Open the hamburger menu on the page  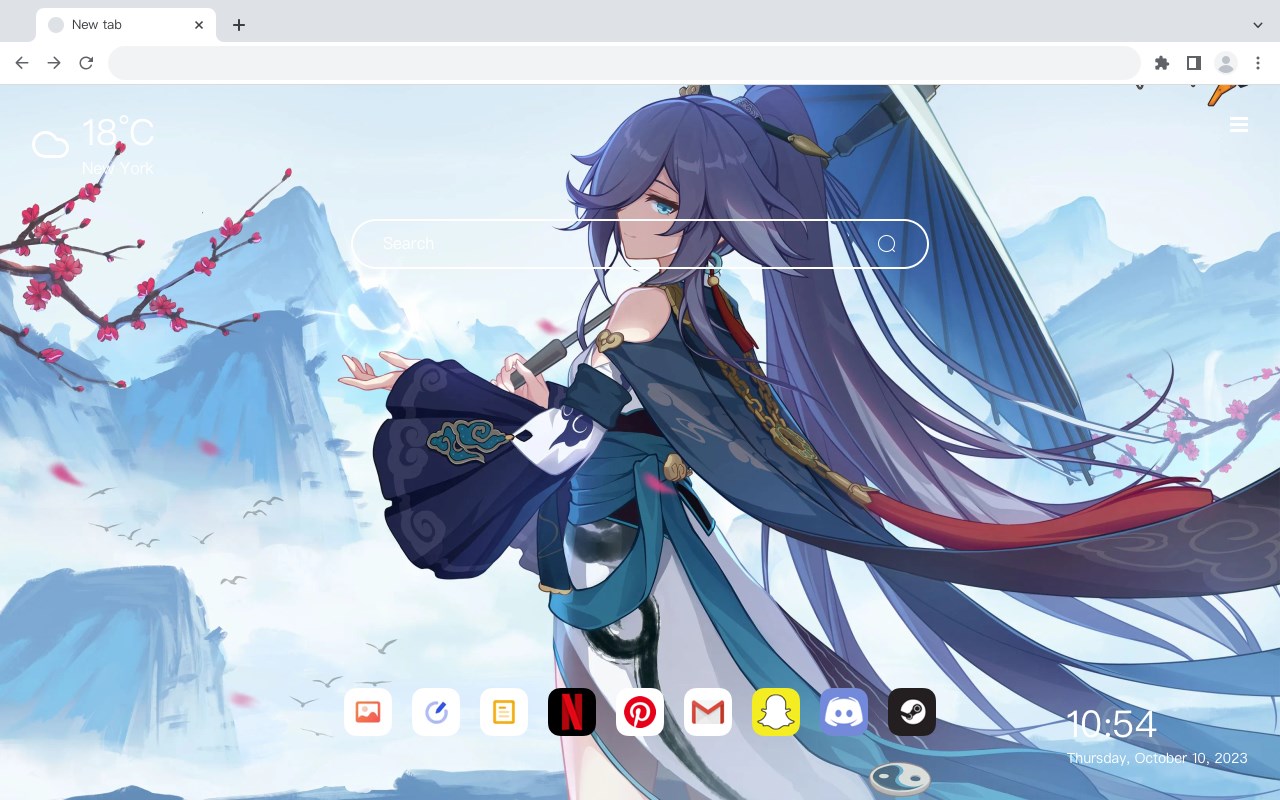pyautogui.click(x=1239, y=125)
